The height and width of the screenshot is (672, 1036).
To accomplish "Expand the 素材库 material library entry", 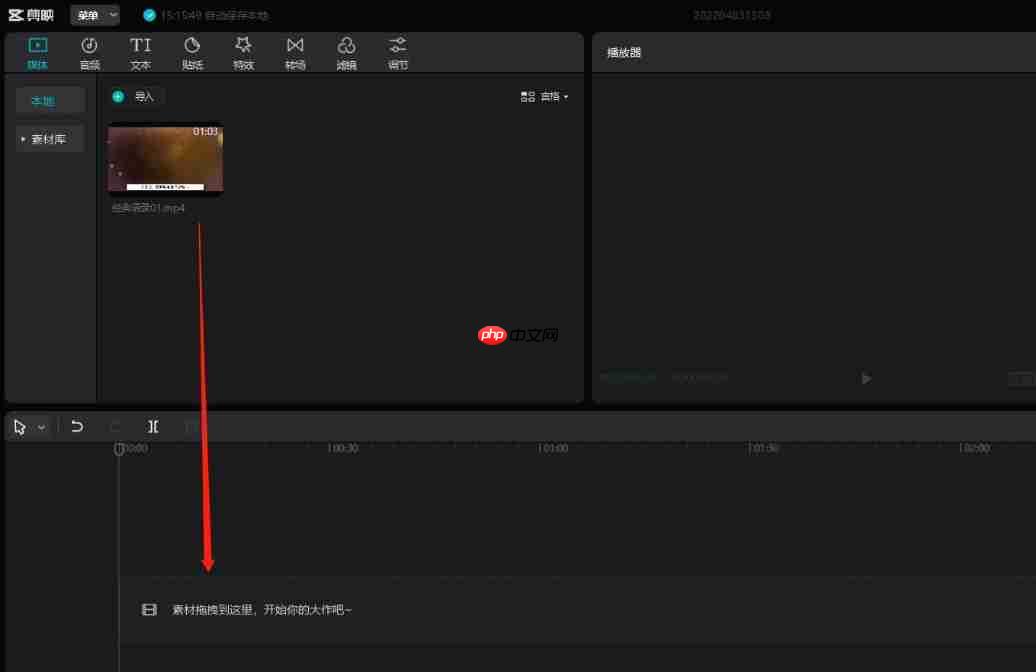I will pos(48,138).
